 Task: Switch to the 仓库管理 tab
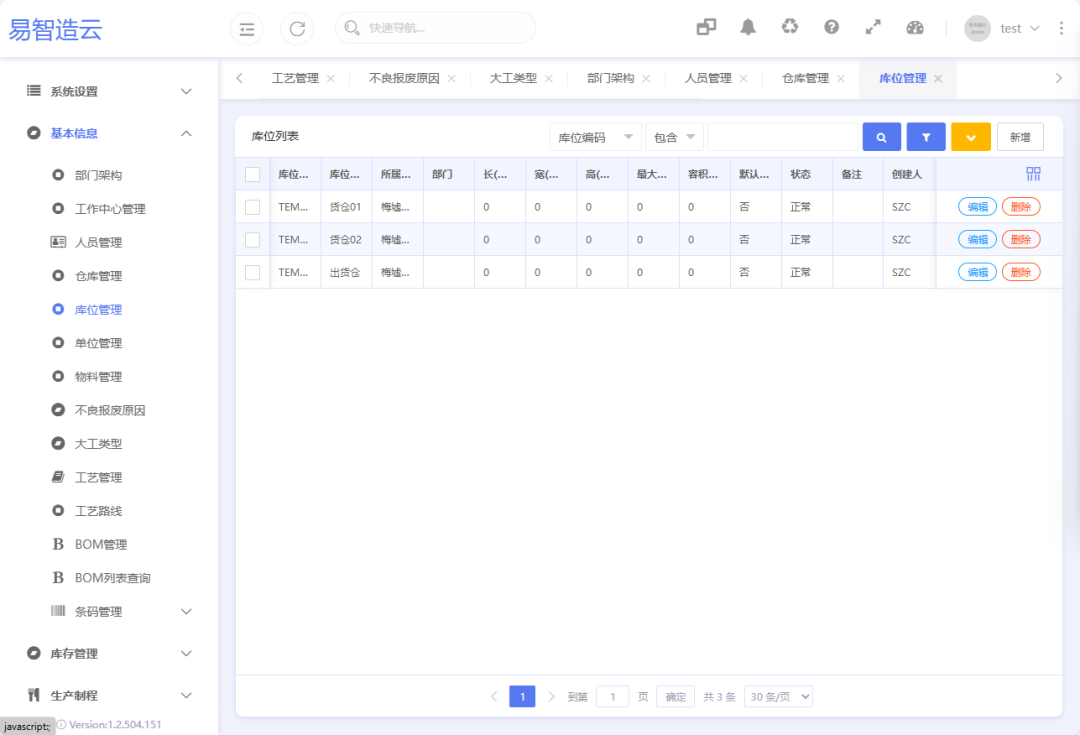point(805,78)
